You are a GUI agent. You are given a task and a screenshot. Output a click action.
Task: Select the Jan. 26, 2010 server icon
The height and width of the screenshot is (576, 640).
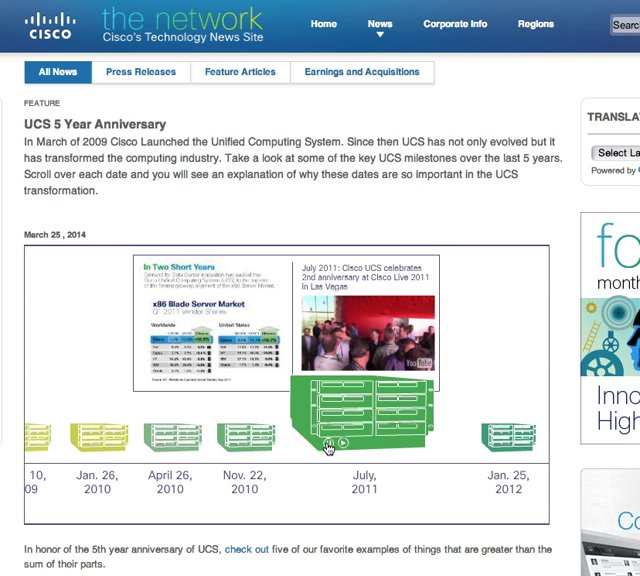point(99,437)
